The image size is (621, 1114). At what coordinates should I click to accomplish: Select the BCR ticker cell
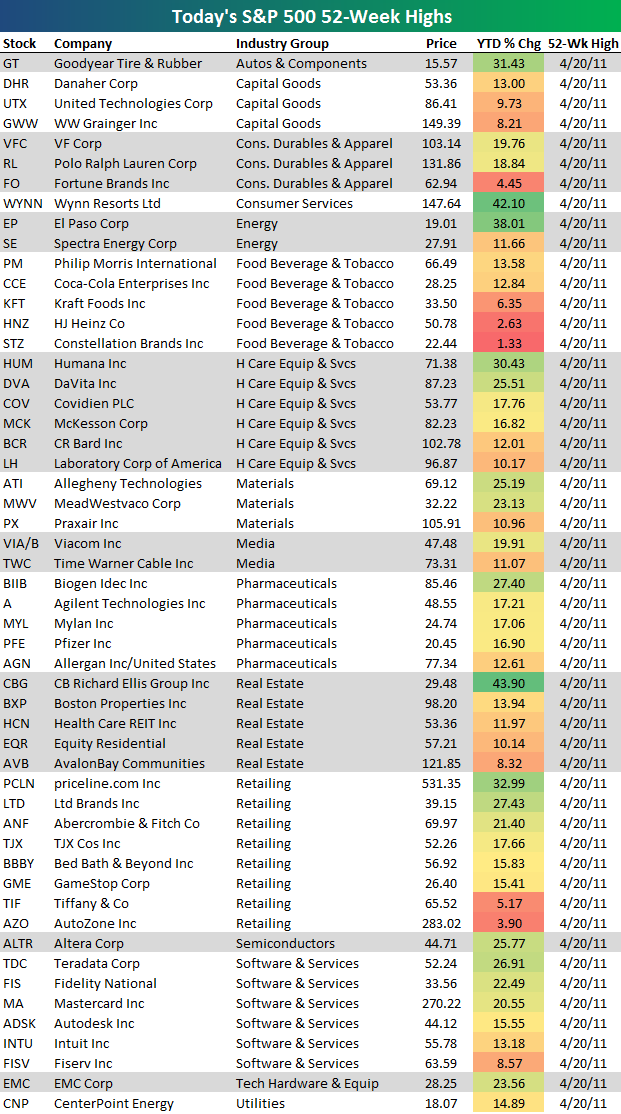click(x=15, y=443)
